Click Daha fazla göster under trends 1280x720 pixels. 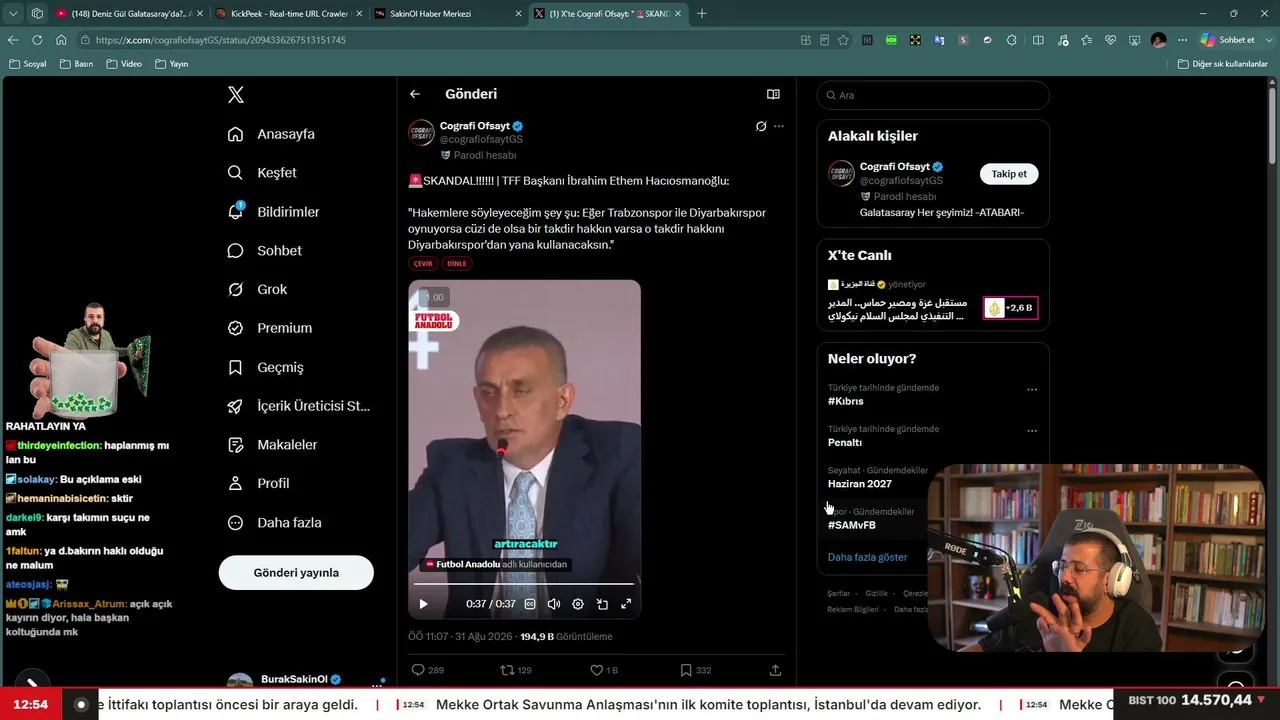point(868,557)
